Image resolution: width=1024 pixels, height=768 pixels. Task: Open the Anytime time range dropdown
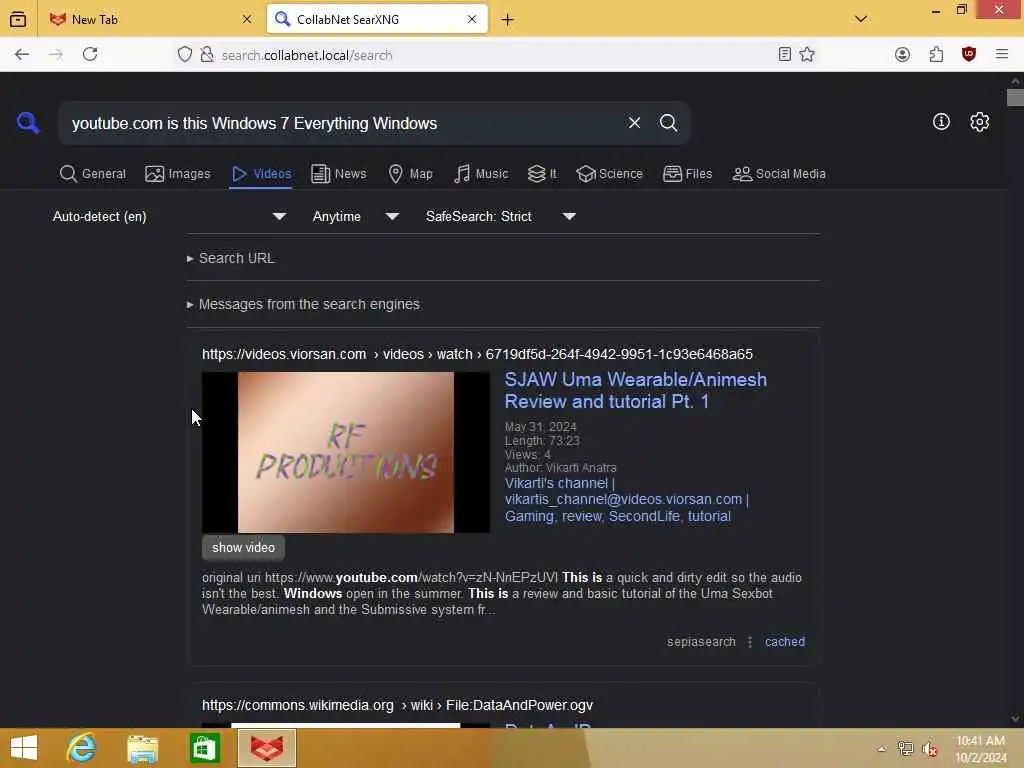(355, 216)
